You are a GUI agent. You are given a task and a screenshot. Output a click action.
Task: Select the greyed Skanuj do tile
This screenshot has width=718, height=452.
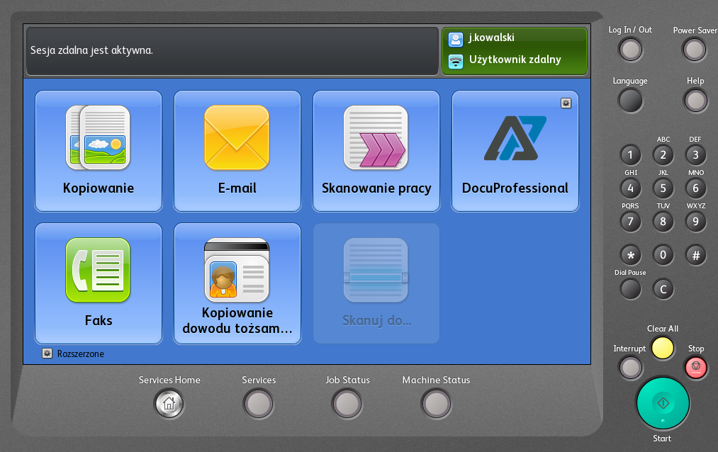(x=376, y=283)
